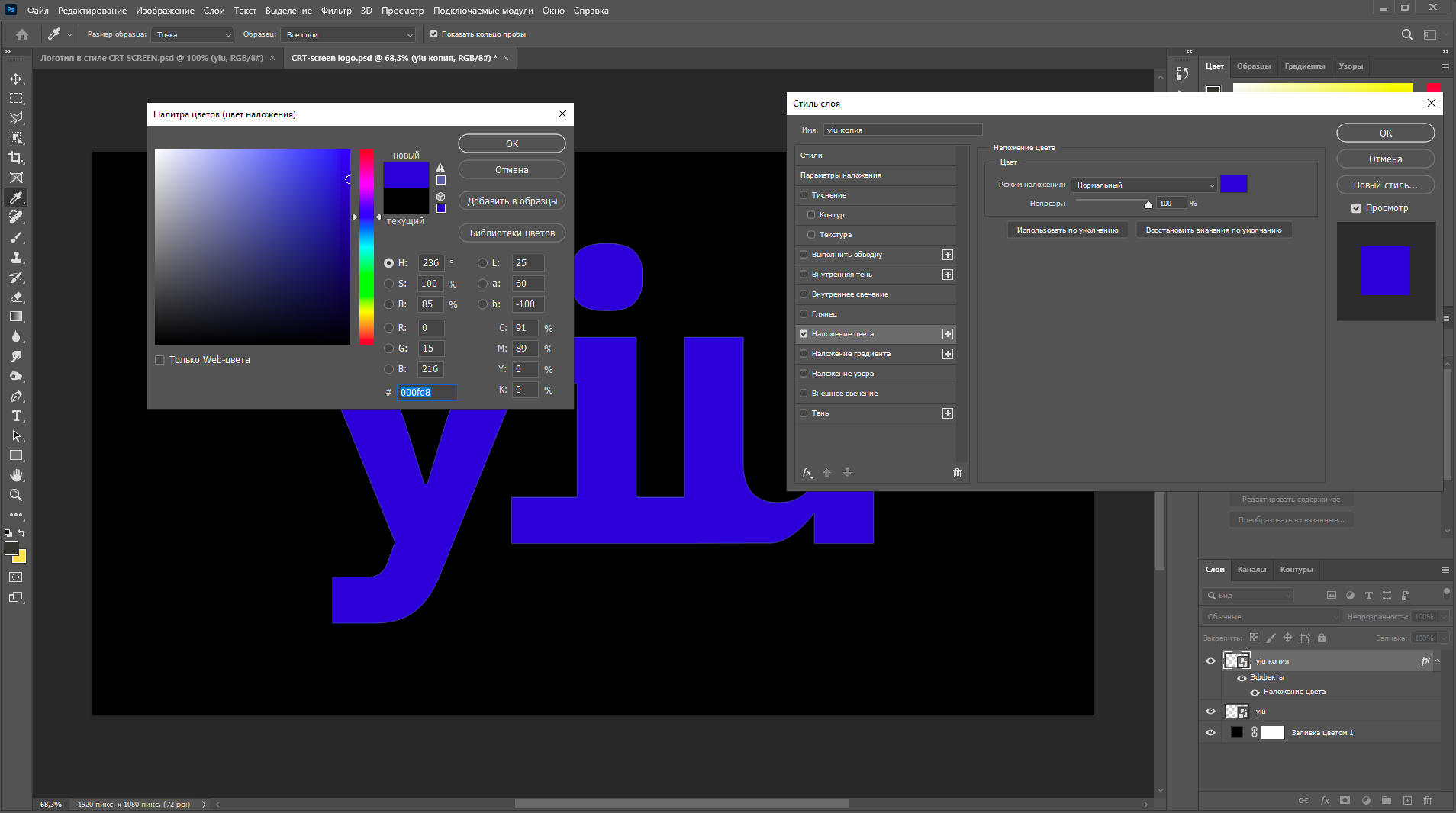Screen dimensions: 1456x813
Task: Uncheck the Наложение цвета checkbox
Action: tap(804, 334)
